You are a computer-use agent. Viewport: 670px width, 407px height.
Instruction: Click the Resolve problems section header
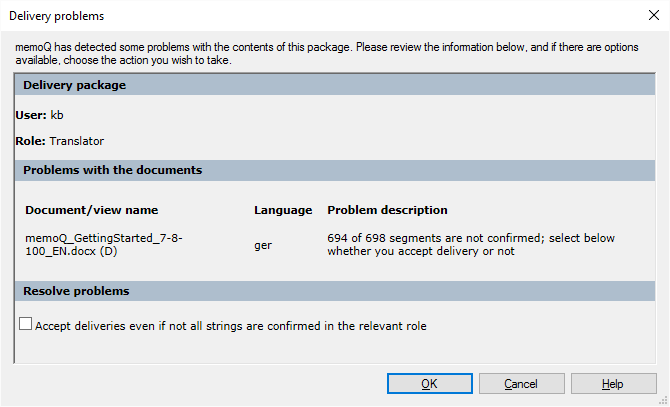click(x=76, y=291)
